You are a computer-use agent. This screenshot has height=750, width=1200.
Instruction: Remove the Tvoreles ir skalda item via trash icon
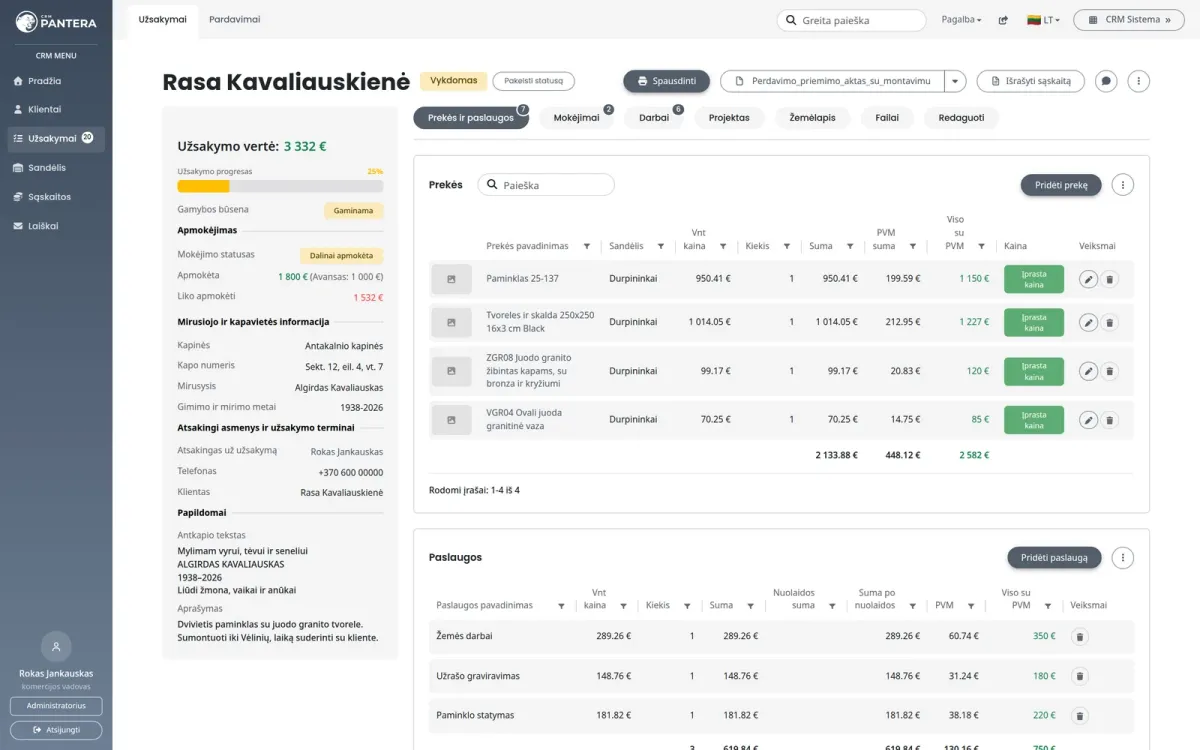click(x=1109, y=322)
